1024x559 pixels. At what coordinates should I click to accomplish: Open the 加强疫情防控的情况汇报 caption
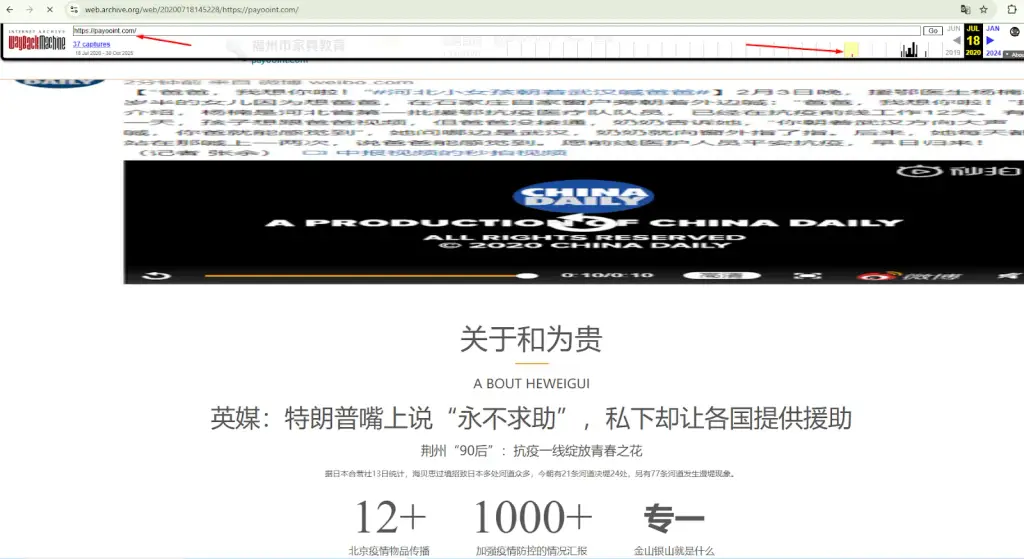pos(532,551)
